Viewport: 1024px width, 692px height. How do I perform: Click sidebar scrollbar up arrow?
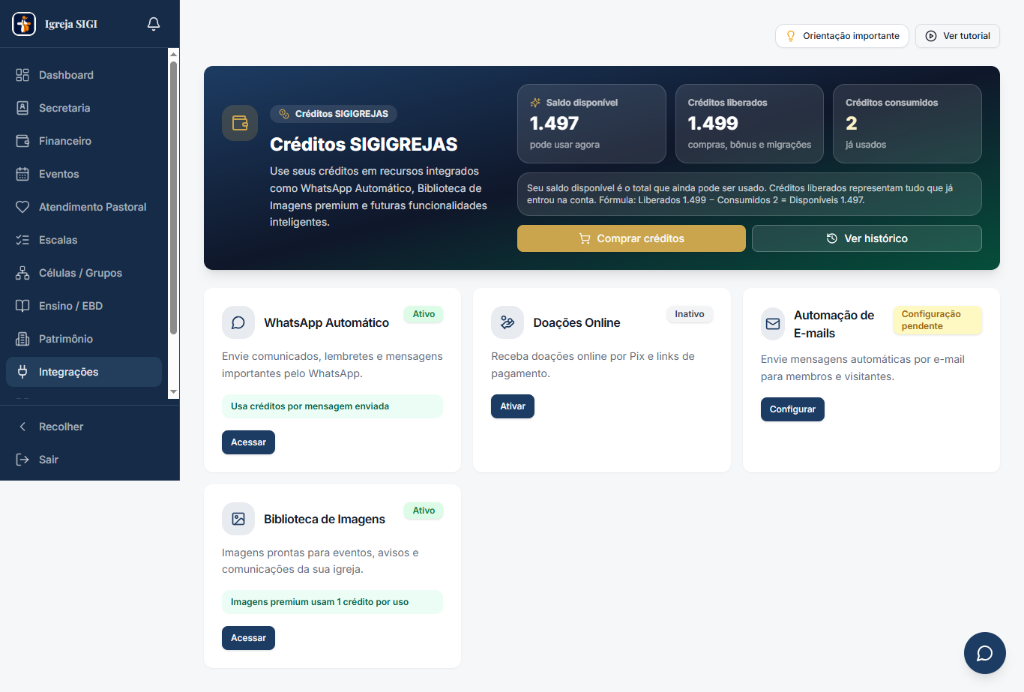[173, 54]
